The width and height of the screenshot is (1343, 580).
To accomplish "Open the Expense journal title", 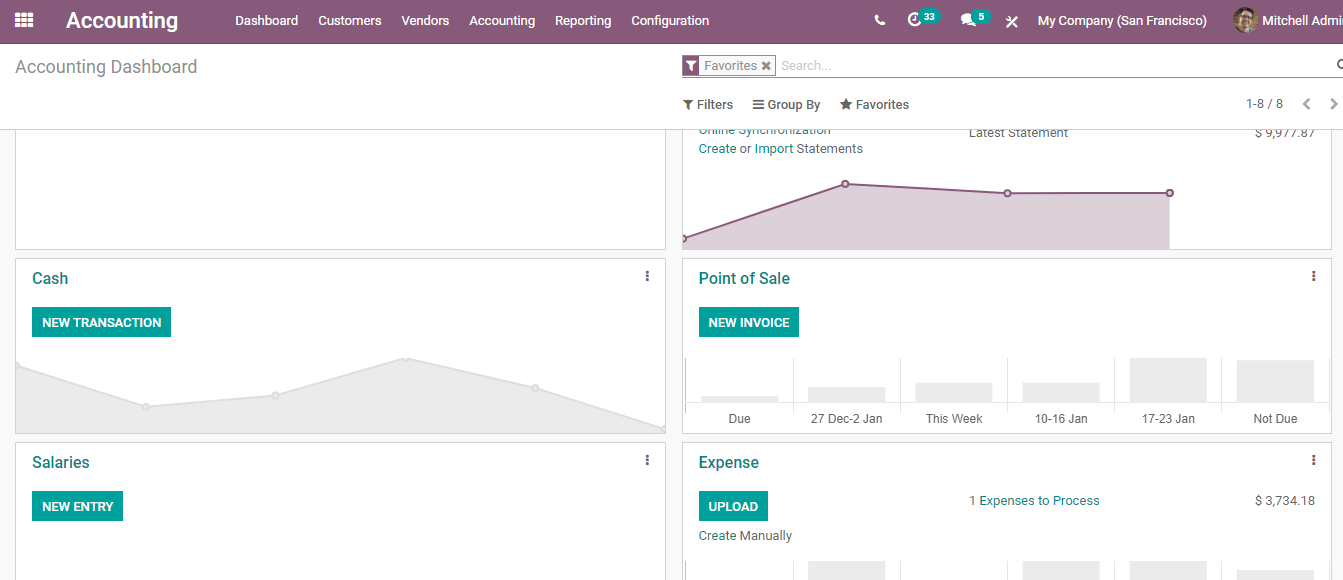I will 729,462.
